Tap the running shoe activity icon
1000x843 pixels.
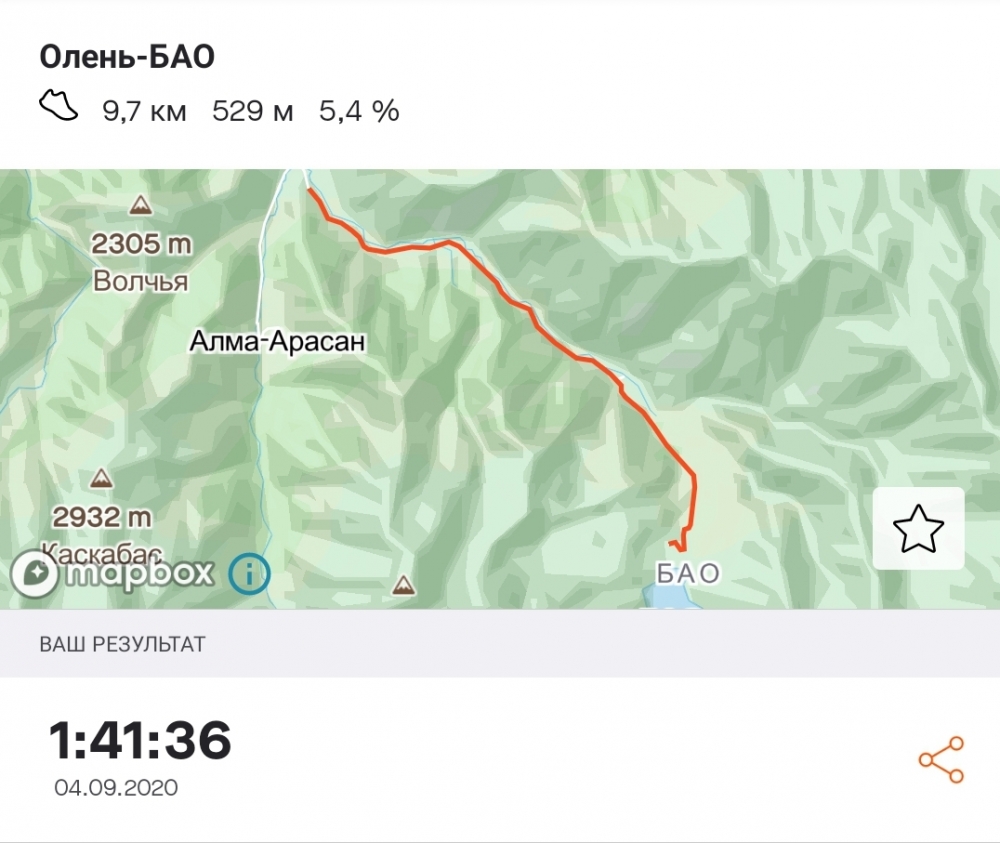point(59,106)
